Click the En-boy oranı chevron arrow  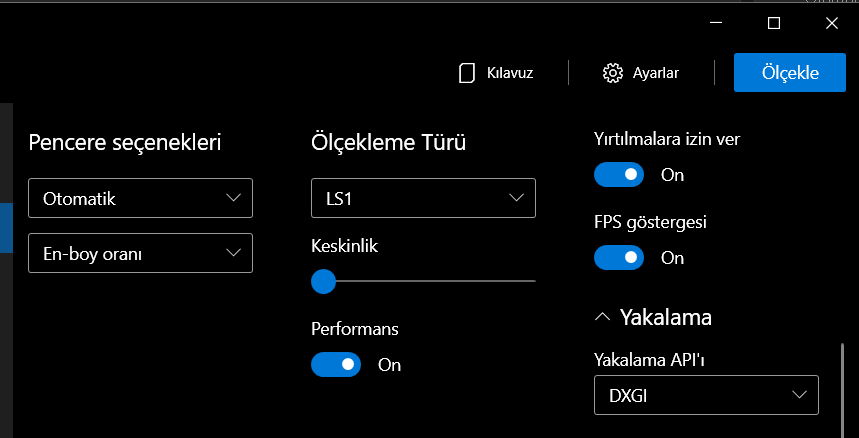(234, 253)
